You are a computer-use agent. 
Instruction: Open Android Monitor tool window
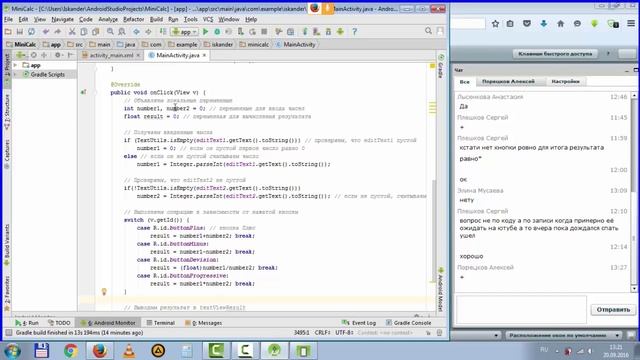pyautogui.click(x=108, y=323)
